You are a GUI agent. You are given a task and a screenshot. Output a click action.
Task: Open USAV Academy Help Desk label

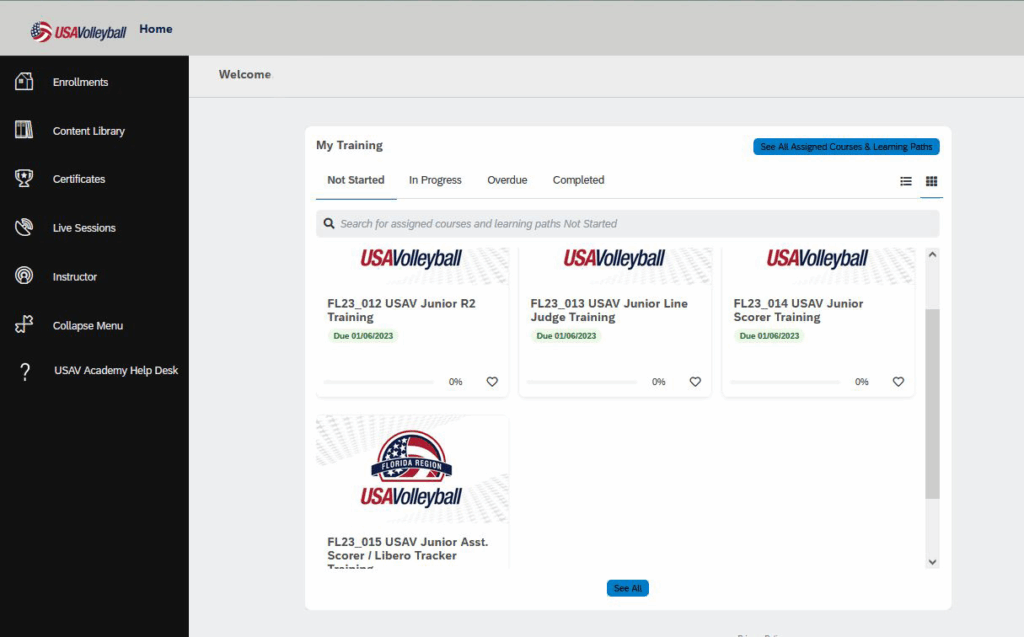tap(116, 370)
